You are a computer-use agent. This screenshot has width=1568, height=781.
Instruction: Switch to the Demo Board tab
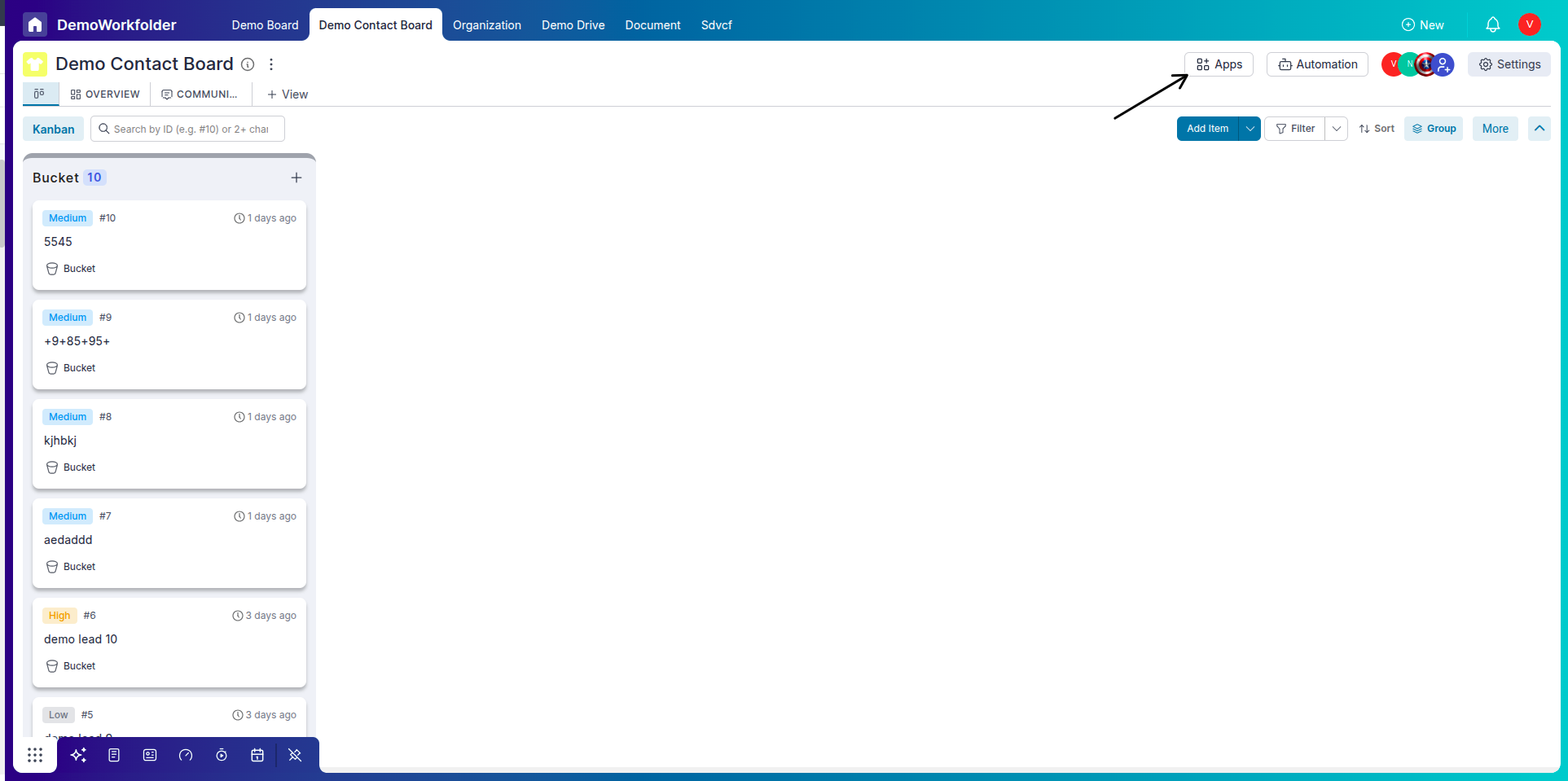coord(265,25)
